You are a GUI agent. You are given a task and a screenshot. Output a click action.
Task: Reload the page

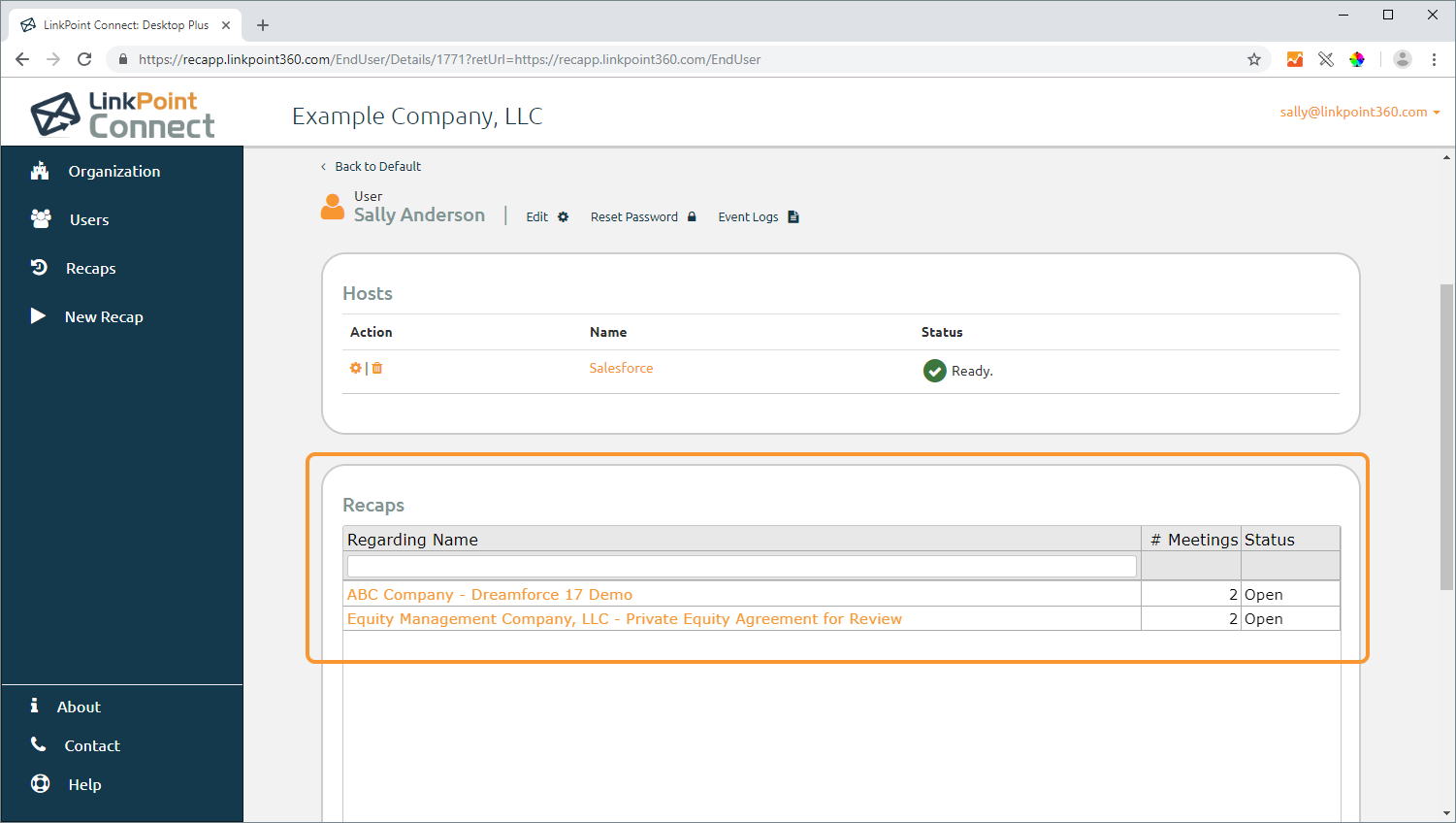point(84,59)
